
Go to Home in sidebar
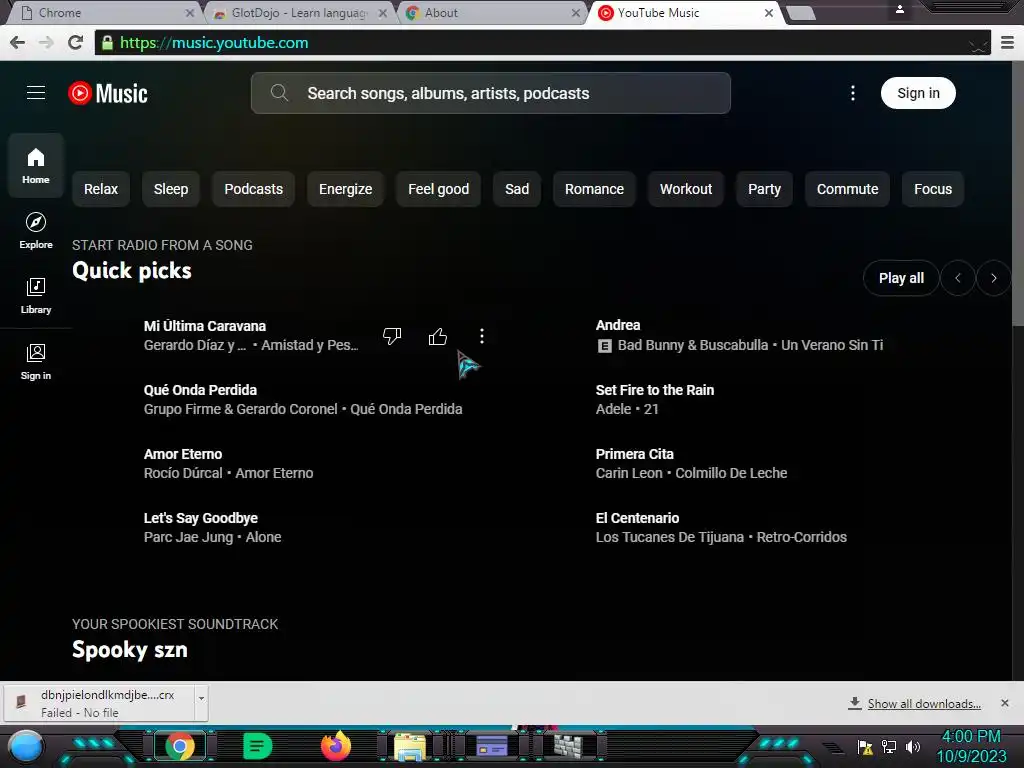click(x=36, y=166)
